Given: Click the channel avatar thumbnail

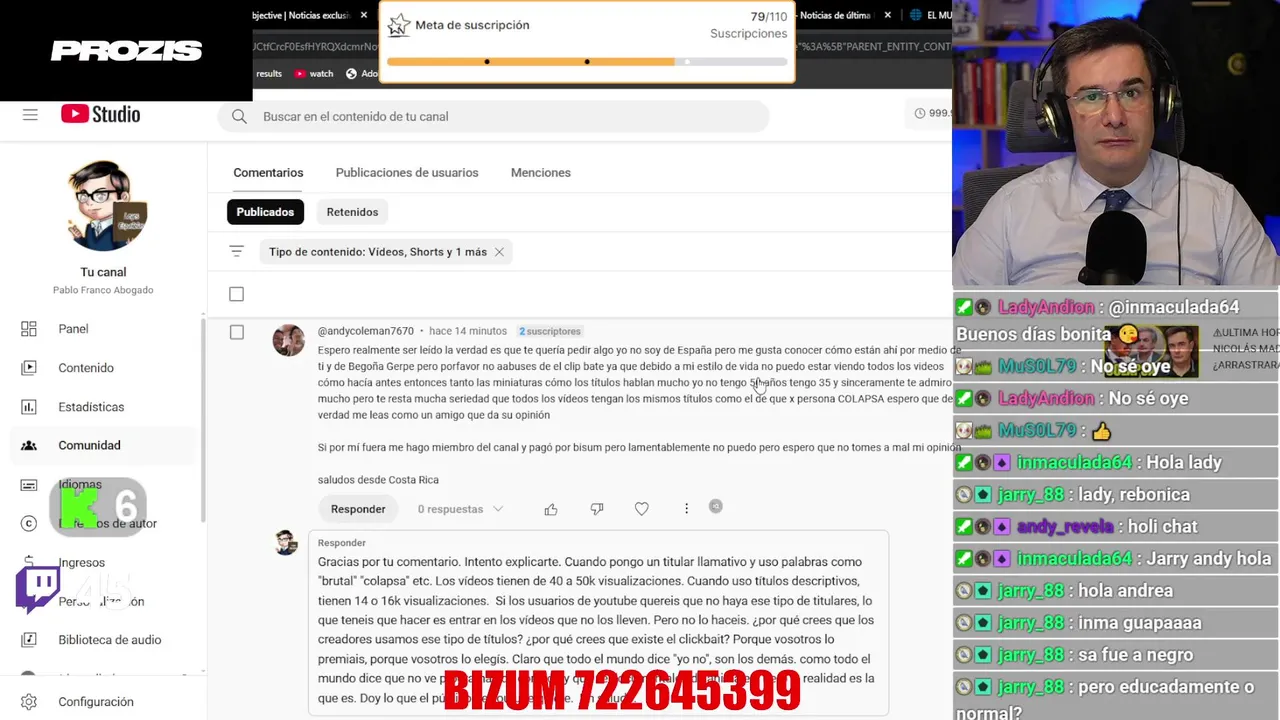Looking at the screenshot, I should click(x=103, y=206).
